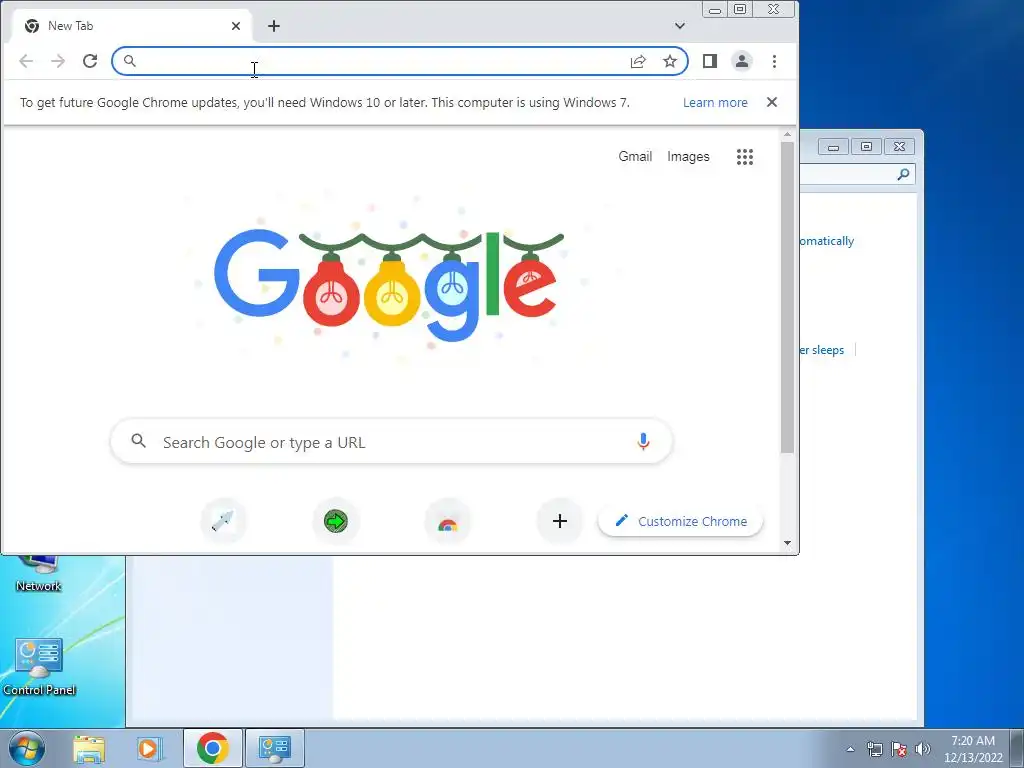Open the Action Center flag icon
1024x768 pixels.
click(899, 749)
